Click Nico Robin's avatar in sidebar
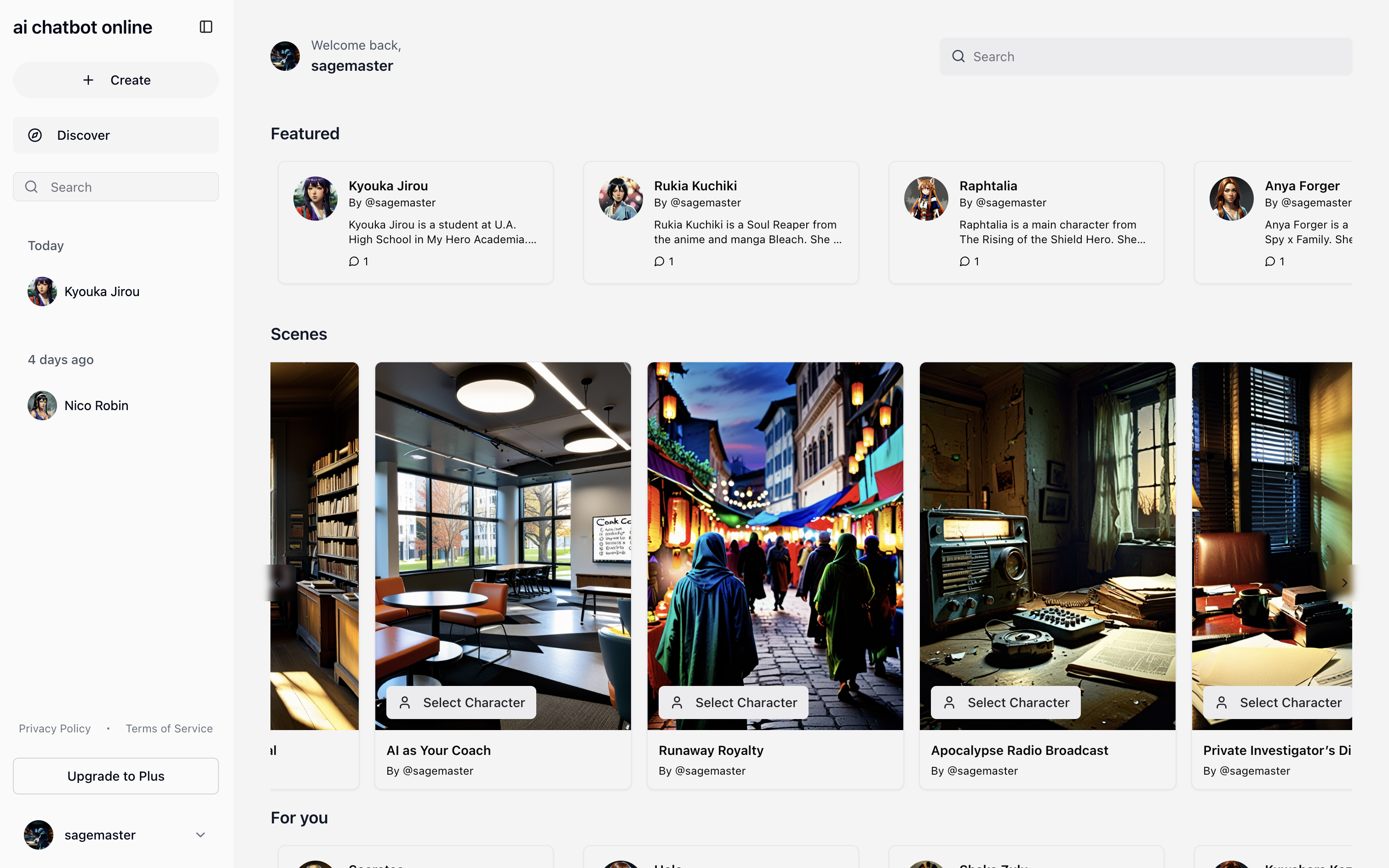 point(42,406)
